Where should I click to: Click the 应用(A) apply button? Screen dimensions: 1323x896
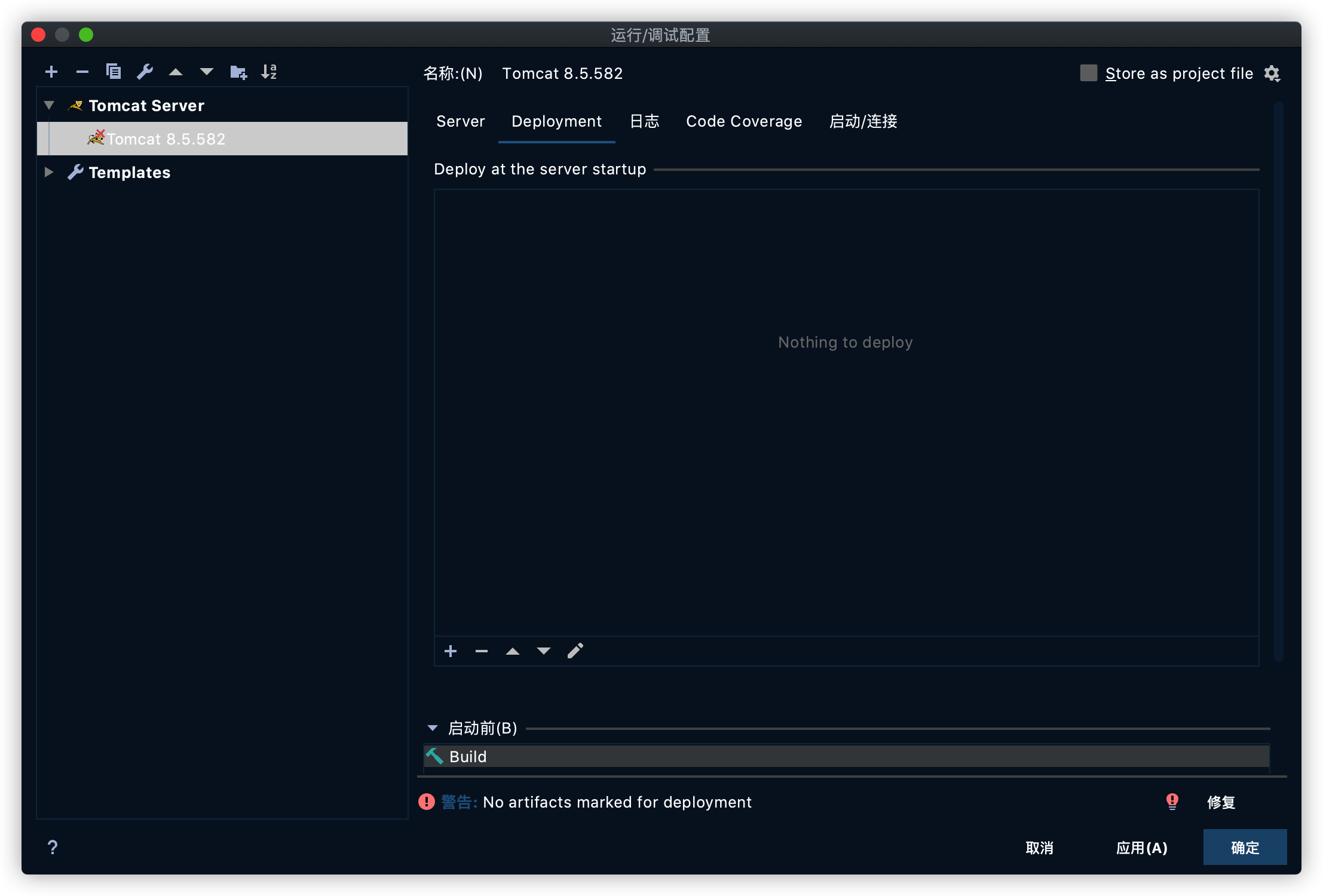pyautogui.click(x=1141, y=848)
